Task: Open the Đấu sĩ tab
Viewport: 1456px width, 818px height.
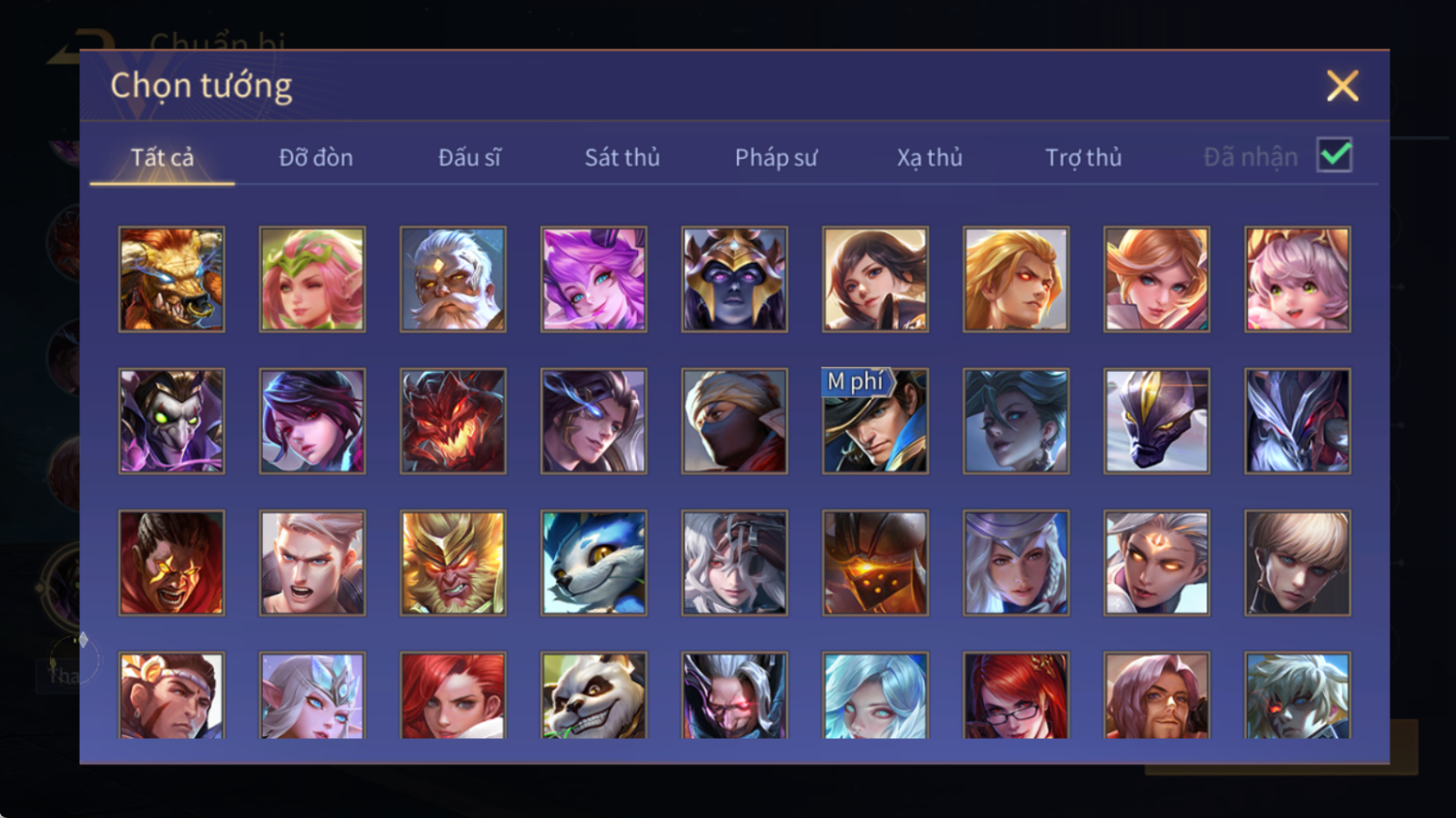Action: pyautogui.click(x=469, y=157)
